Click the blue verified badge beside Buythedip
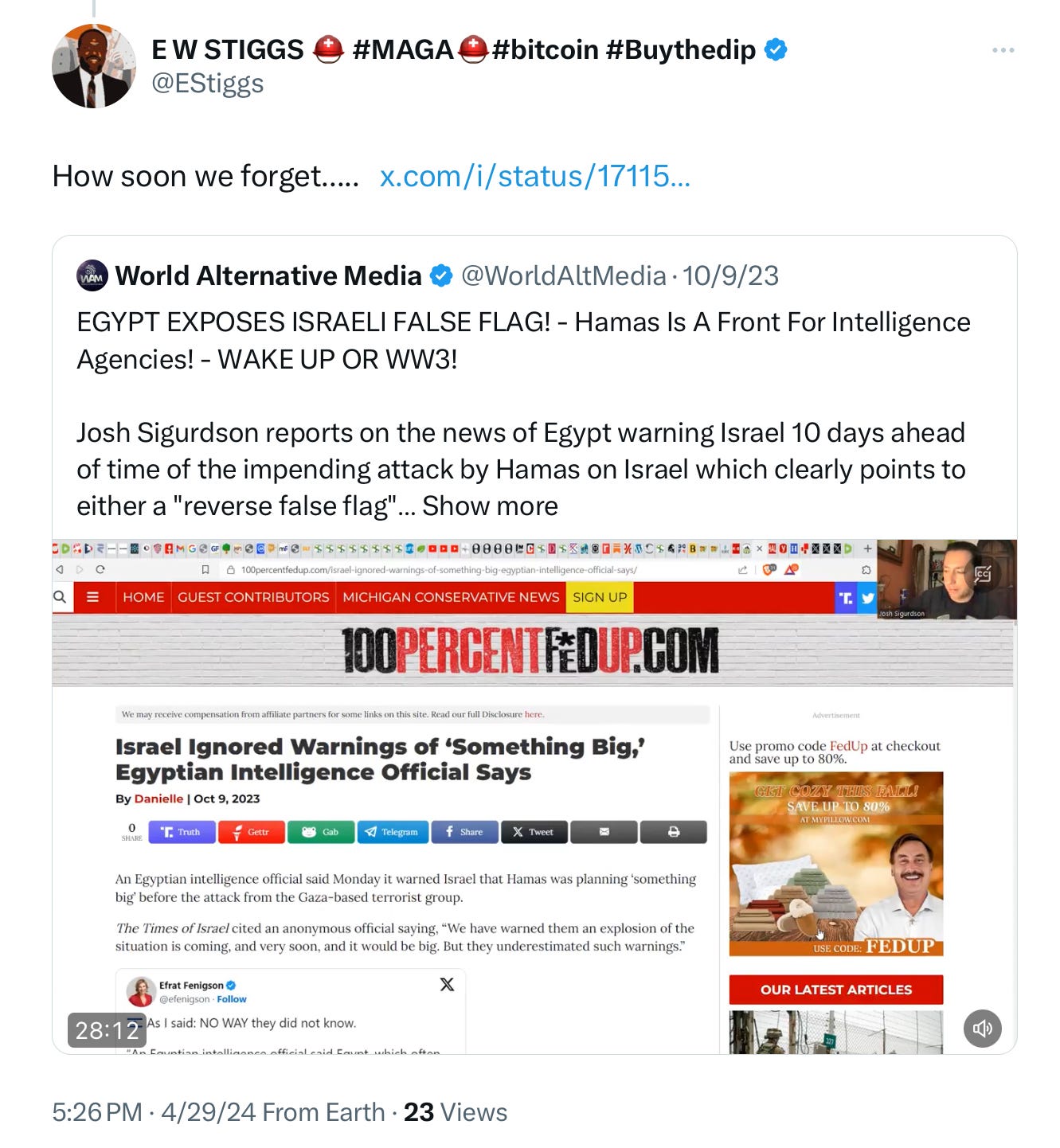This screenshot has width=1060, height=1148. coord(776,49)
